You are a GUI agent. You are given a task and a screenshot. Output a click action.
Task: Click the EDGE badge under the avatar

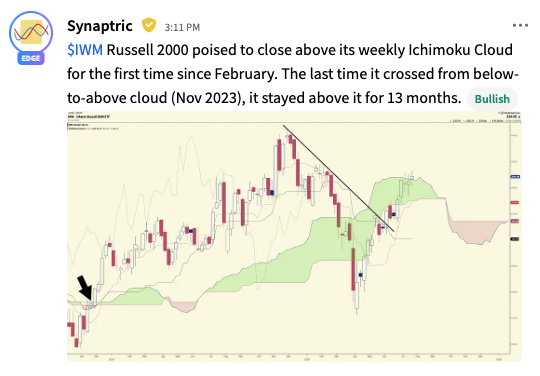pos(31,59)
